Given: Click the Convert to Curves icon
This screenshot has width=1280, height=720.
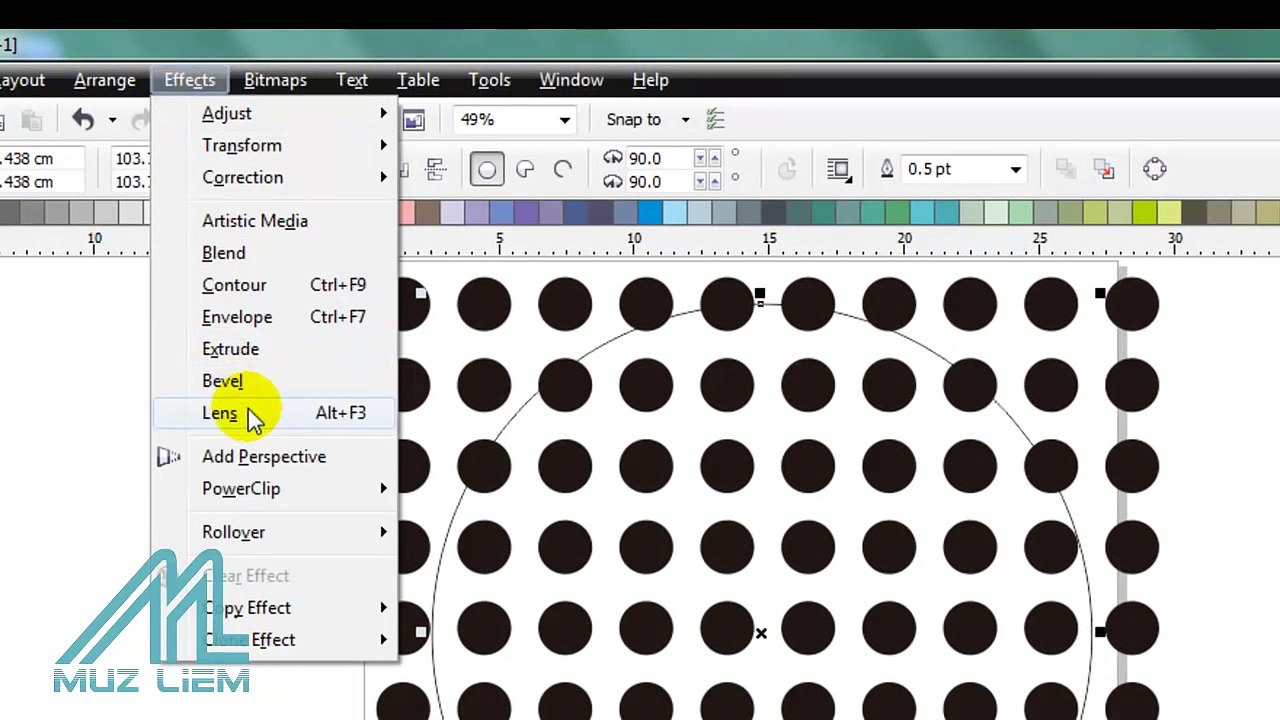Looking at the screenshot, I should click(1155, 170).
